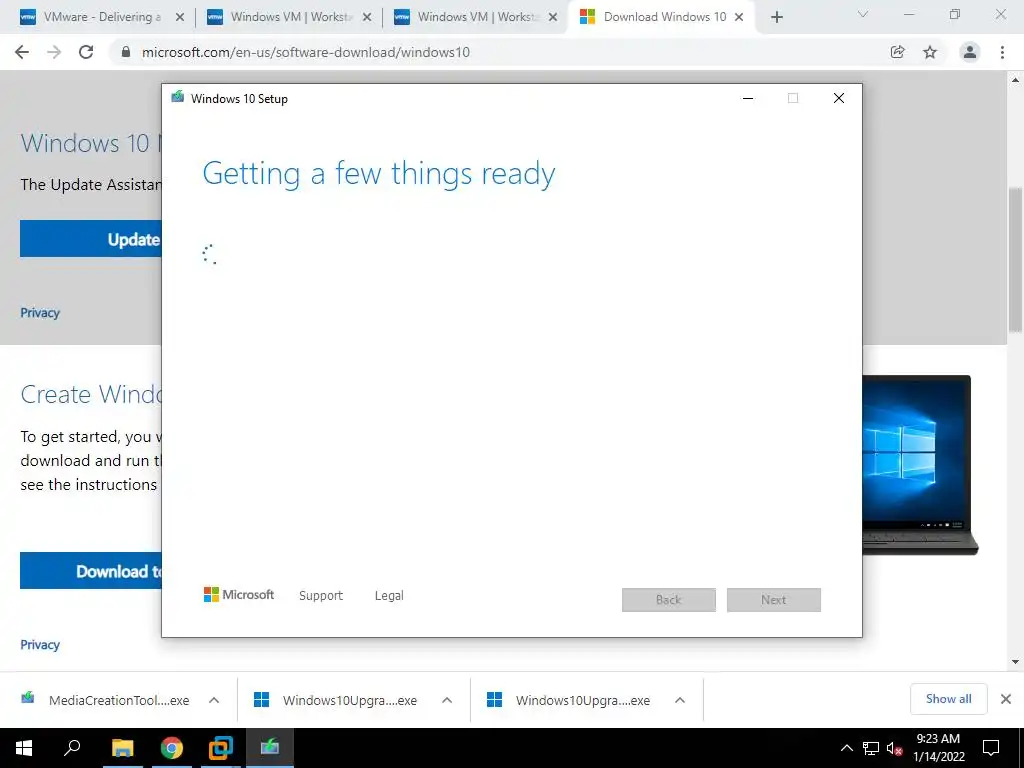
Task: Close the VMware - Delivering tab
Action: pyautogui.click(x=180, y=17)
